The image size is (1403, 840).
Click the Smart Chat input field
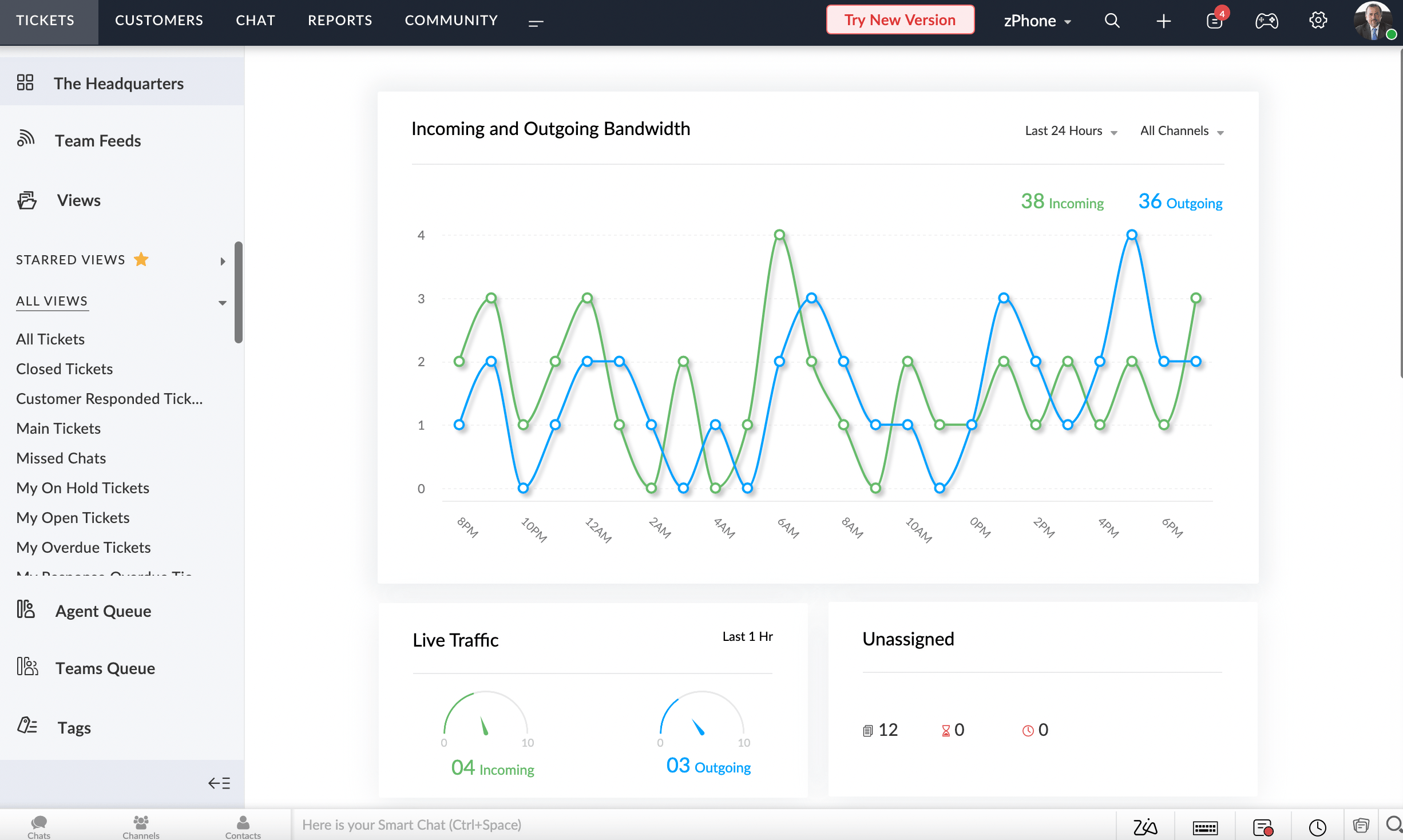point(704,825)
